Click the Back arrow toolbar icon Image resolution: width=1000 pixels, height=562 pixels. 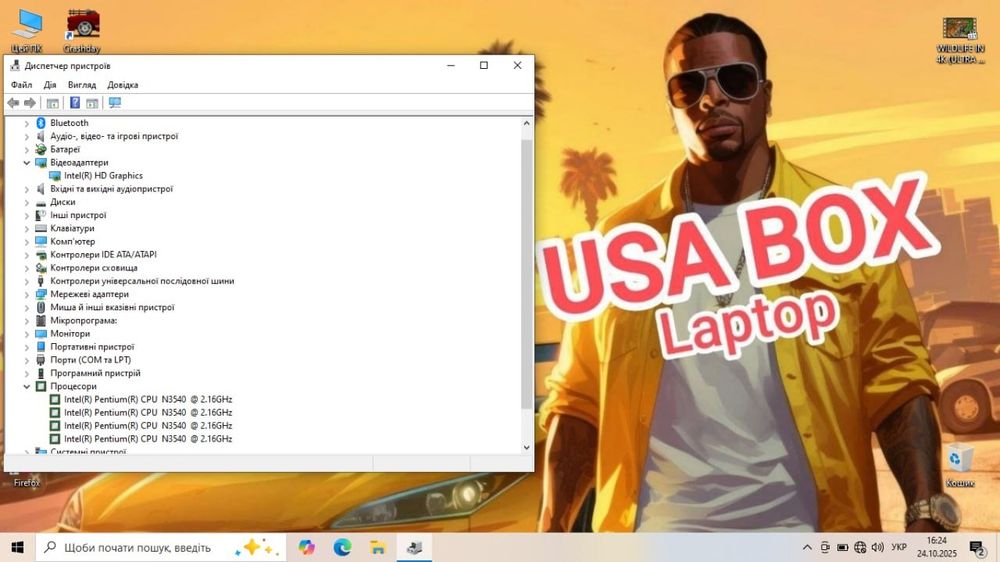click(13, 103)
